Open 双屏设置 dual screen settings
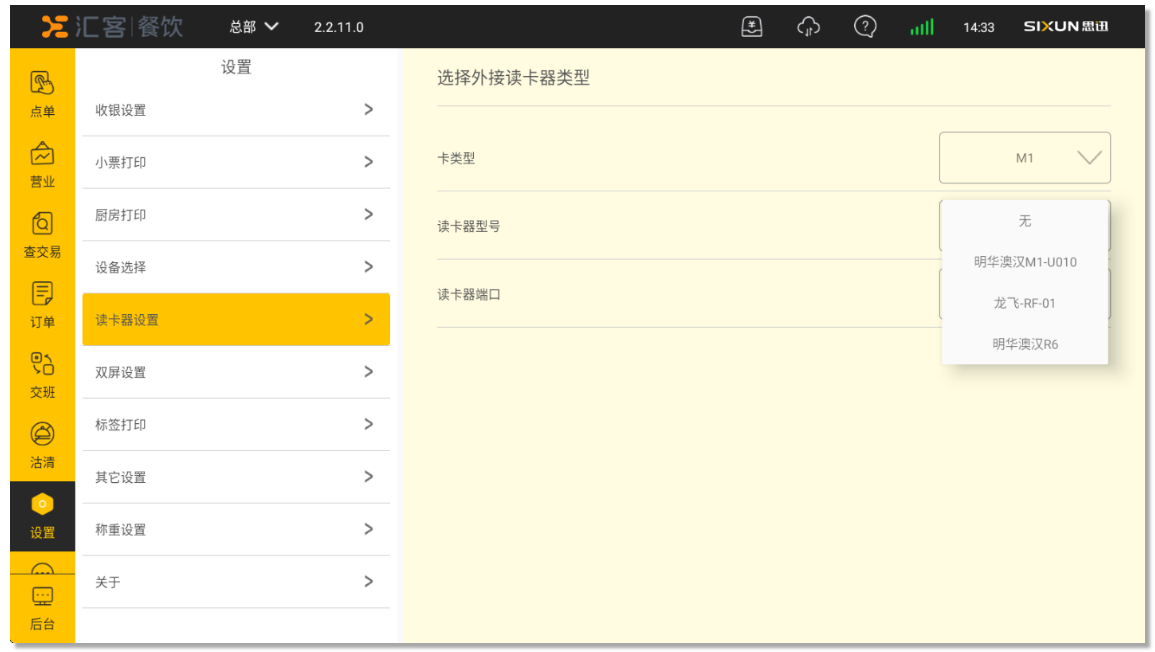 [235, 372]
